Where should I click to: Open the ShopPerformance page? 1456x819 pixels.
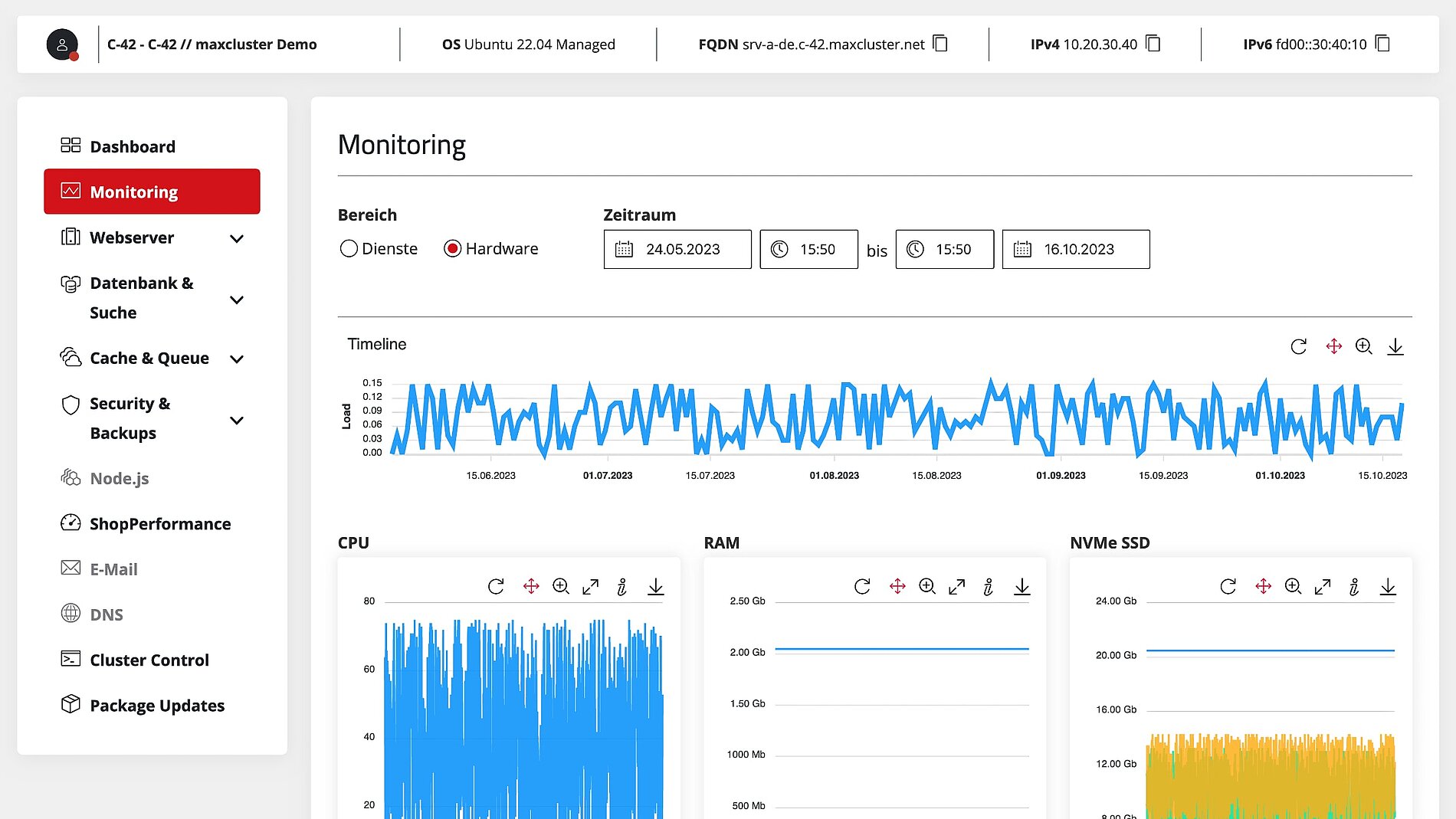(x=159, y=524)
